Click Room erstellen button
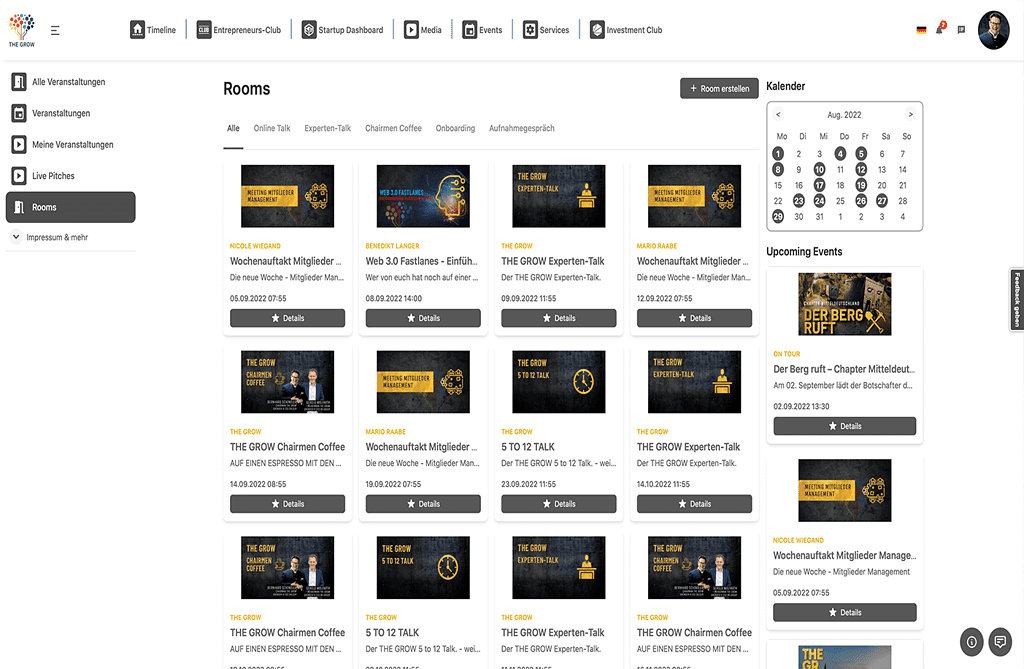This screenshot has height=669, width=1024. point(719,88)
